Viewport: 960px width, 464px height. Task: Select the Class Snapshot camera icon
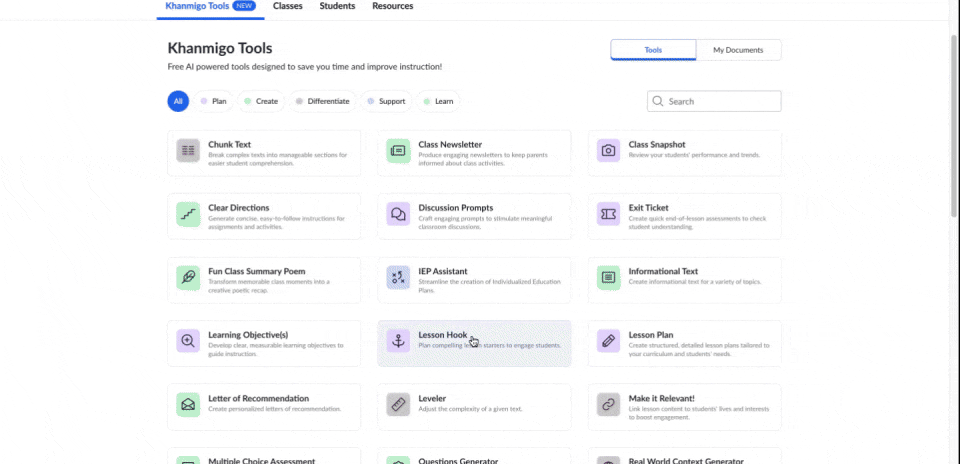coord(608,150)
